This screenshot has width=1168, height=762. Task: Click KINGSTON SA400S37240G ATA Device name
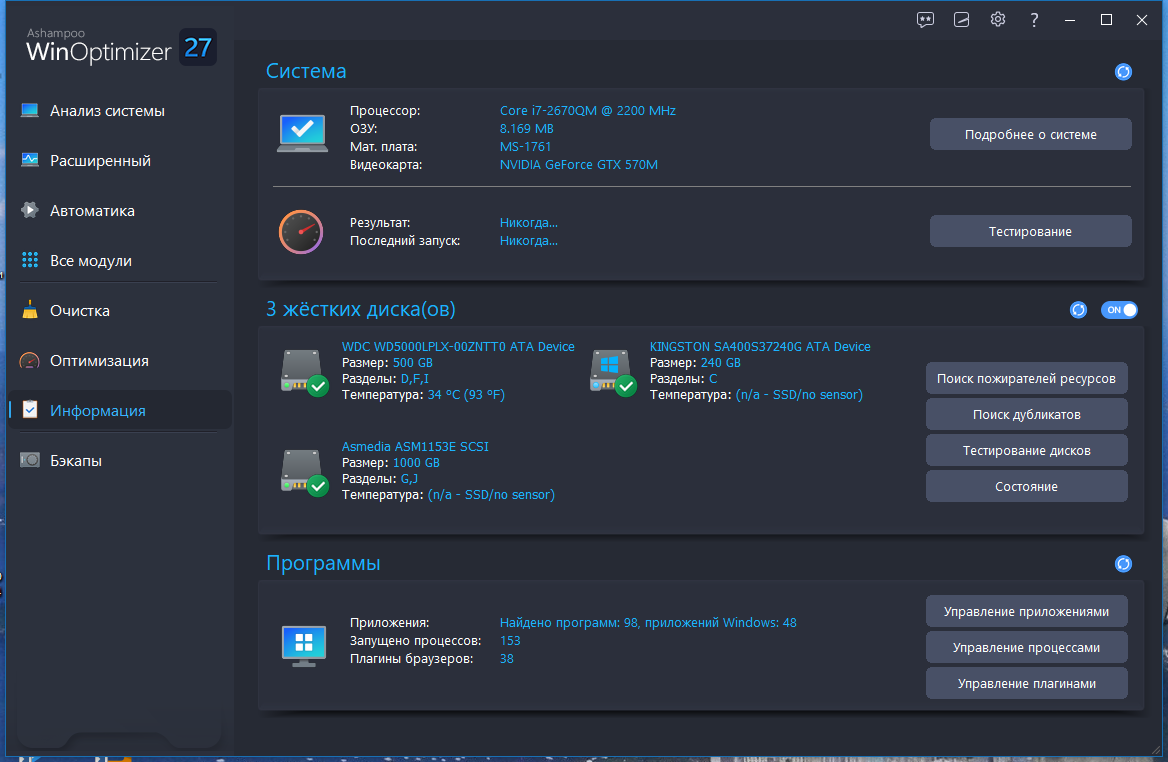click(760, 346)
